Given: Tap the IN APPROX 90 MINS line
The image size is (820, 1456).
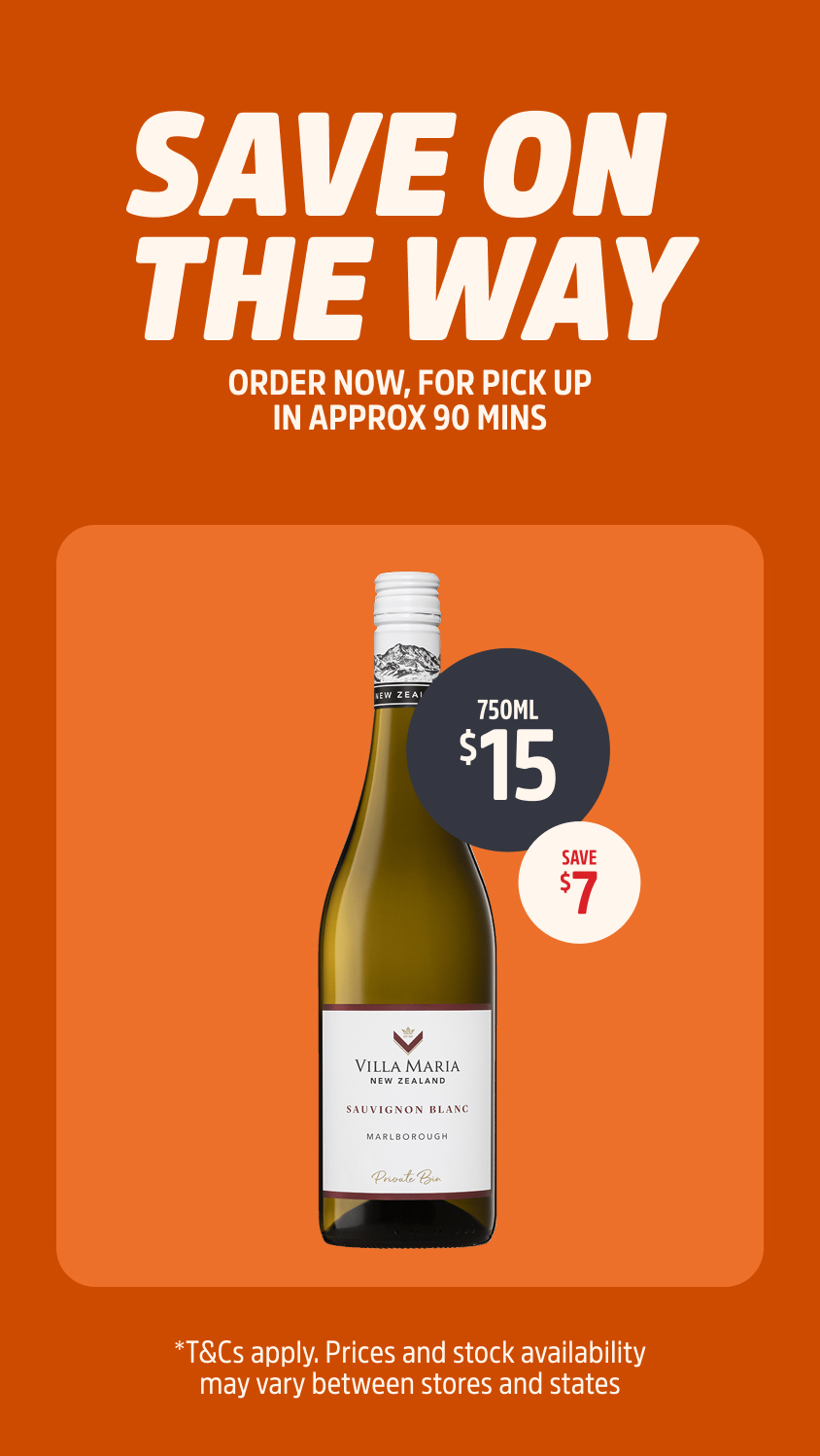Looking at the screenshot, I should click(410, 418).
